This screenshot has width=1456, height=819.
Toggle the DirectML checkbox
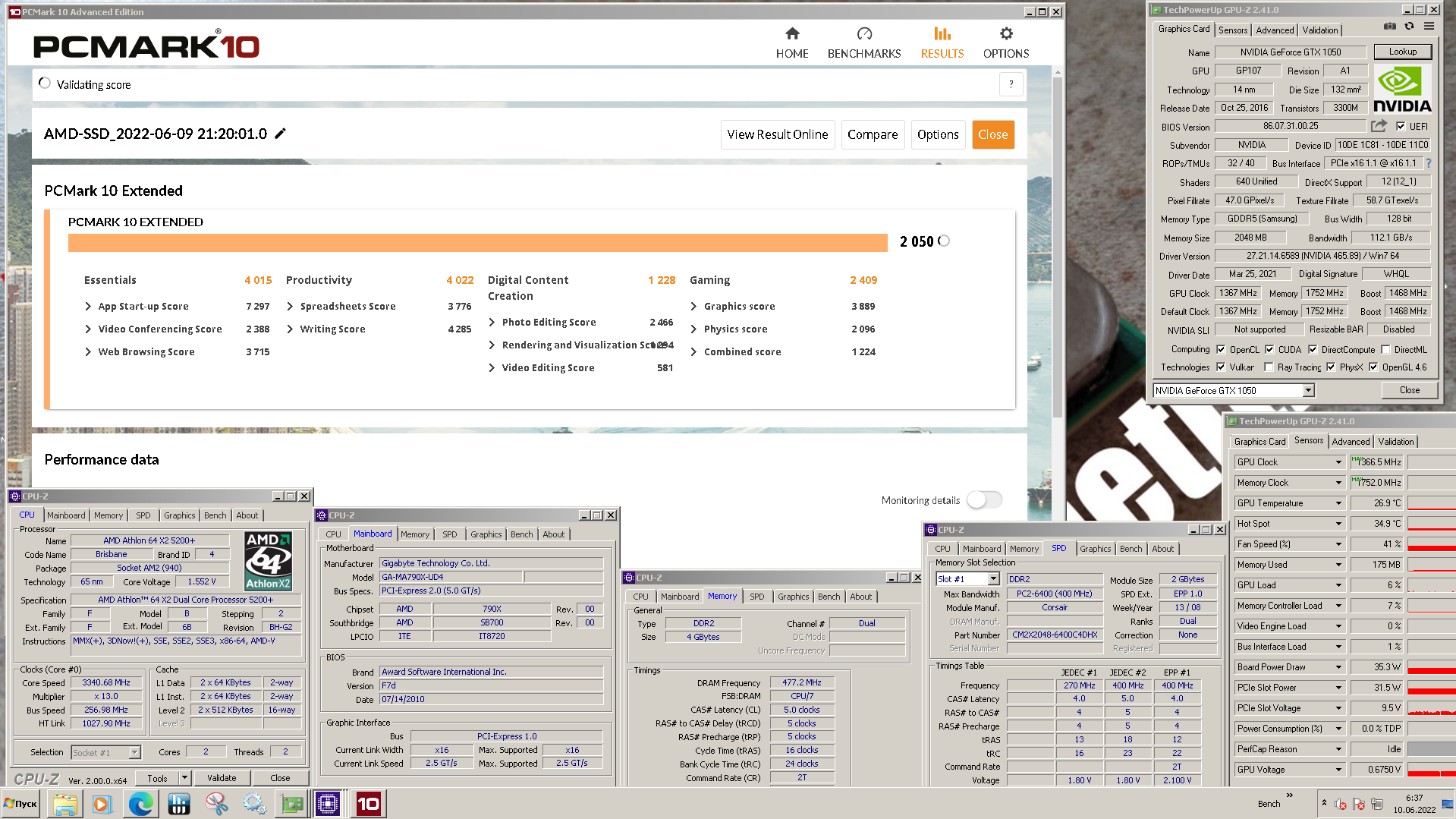(1385, 349)
